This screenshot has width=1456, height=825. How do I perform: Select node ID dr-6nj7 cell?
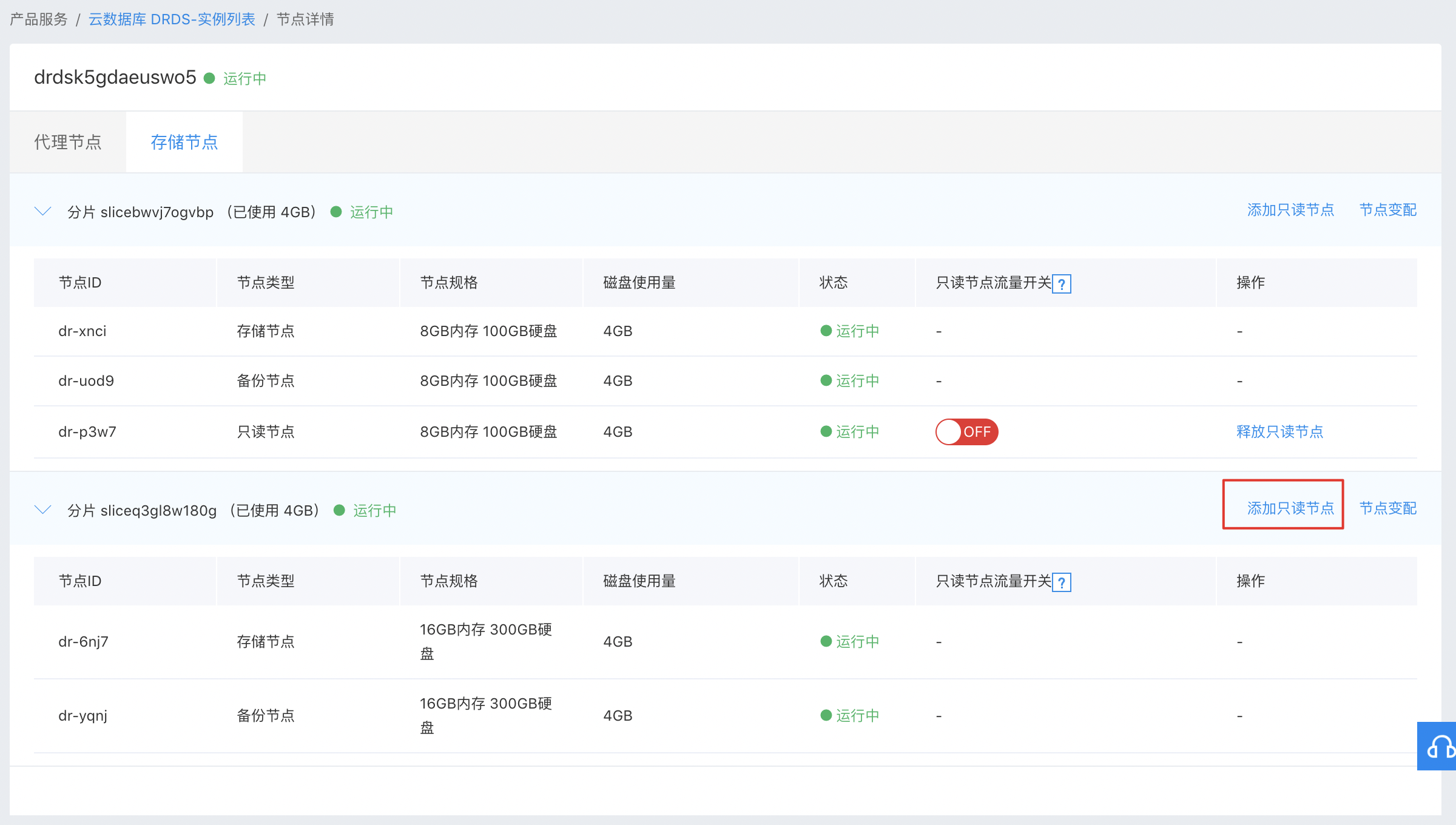click(x=84, y=642)
